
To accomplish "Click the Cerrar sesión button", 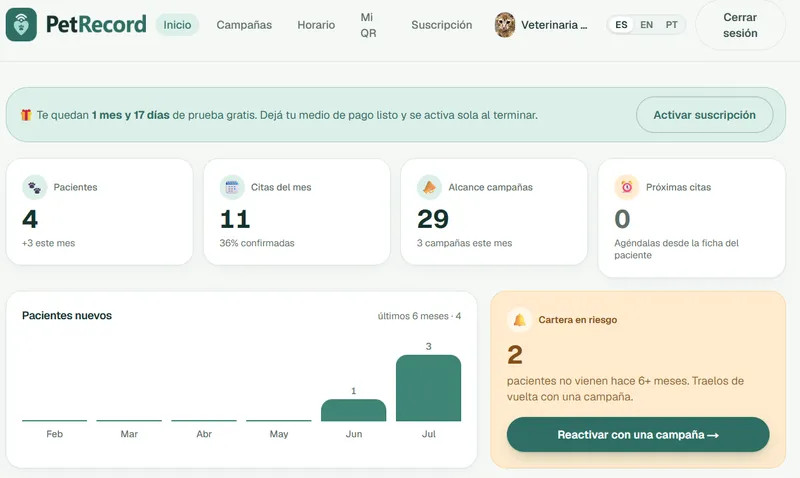I will 740,25.
